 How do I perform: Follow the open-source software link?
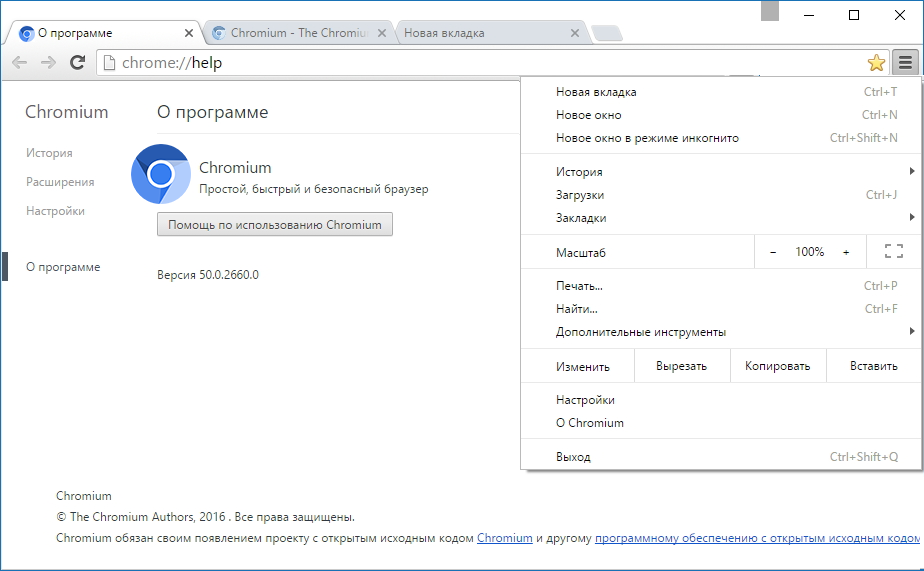pos(757,538)
